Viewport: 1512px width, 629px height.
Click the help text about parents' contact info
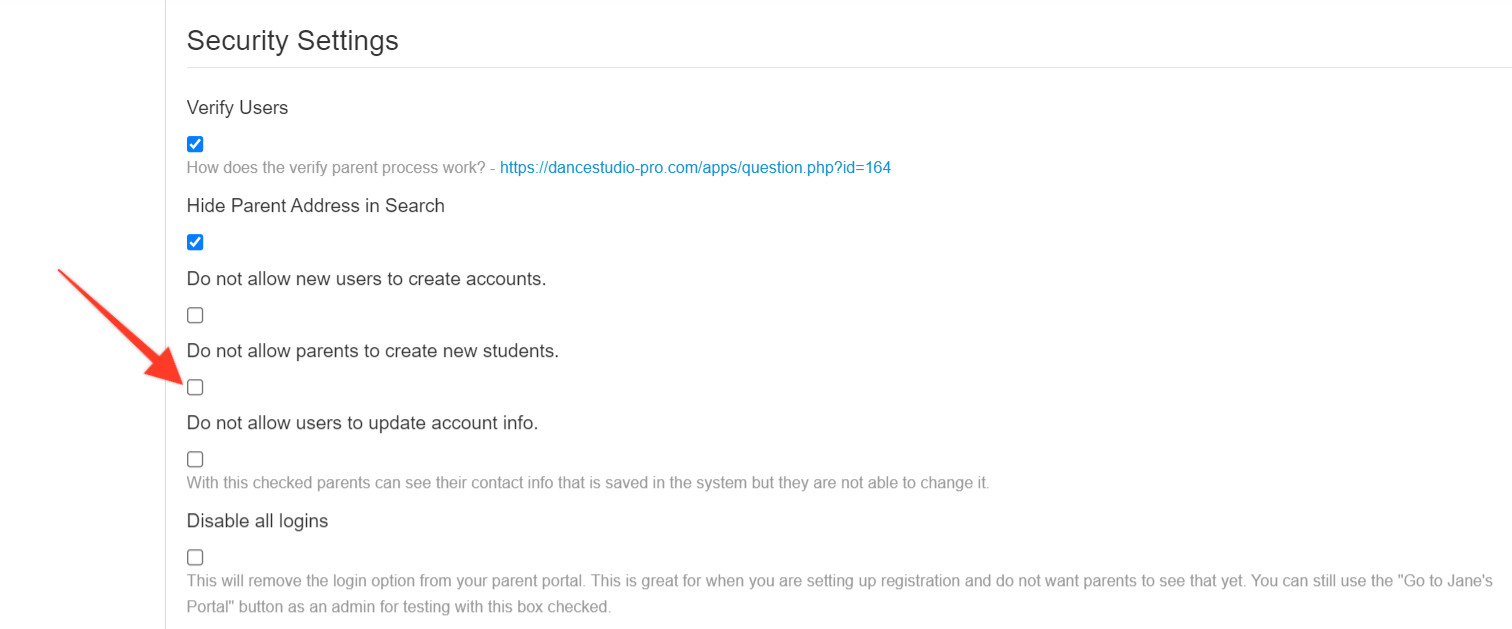coord(588,483)
